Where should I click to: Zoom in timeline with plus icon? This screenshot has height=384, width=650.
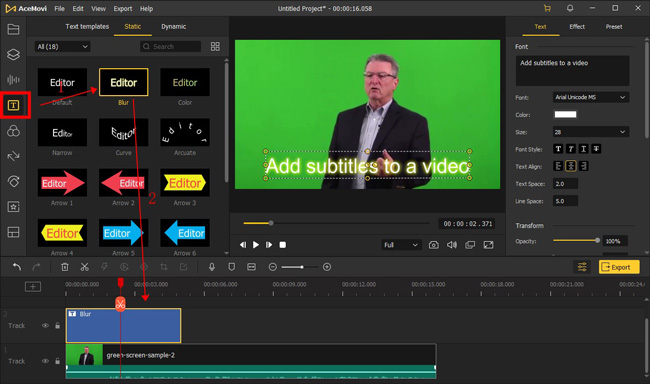[x=327, y=267]
